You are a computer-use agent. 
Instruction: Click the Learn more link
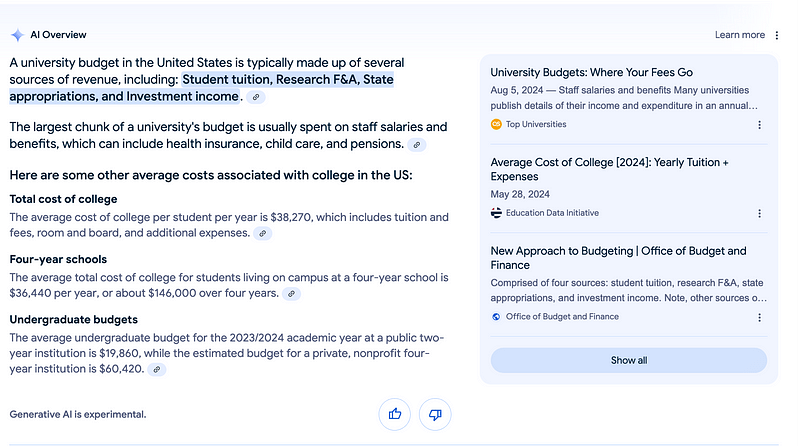[x=739, y=35]
